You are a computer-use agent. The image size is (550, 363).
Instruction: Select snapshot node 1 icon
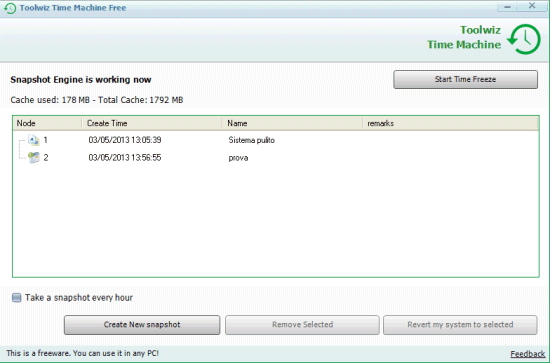point(34,140)
